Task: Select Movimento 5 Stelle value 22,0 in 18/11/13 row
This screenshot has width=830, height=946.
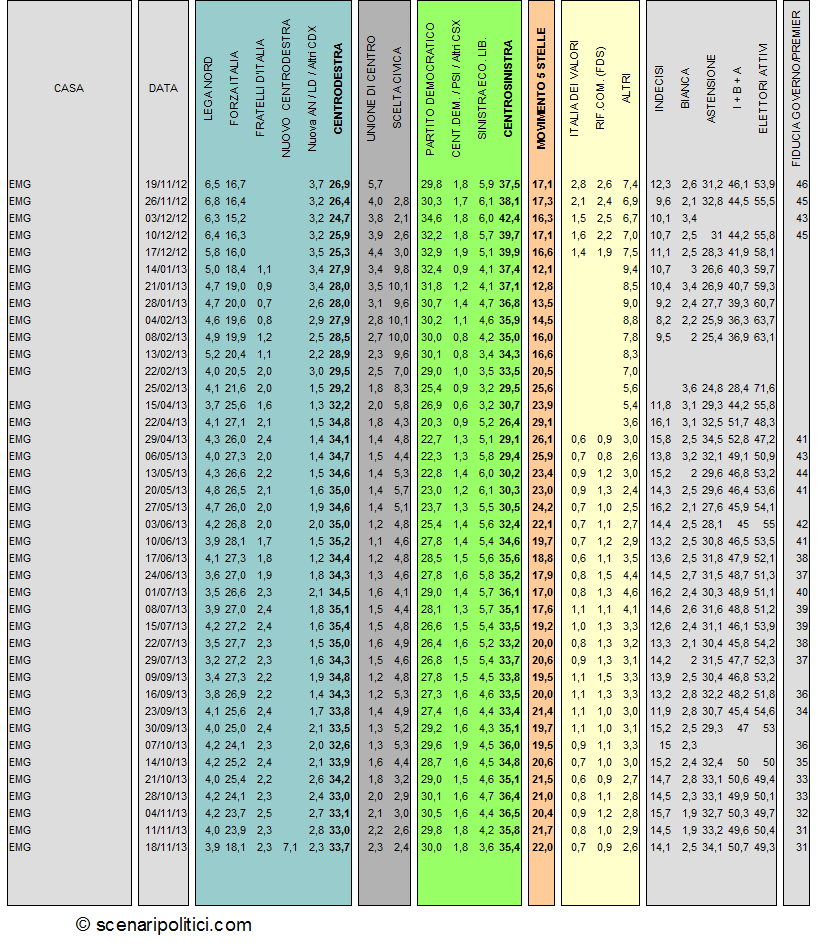Action: (x=542, y=847)
